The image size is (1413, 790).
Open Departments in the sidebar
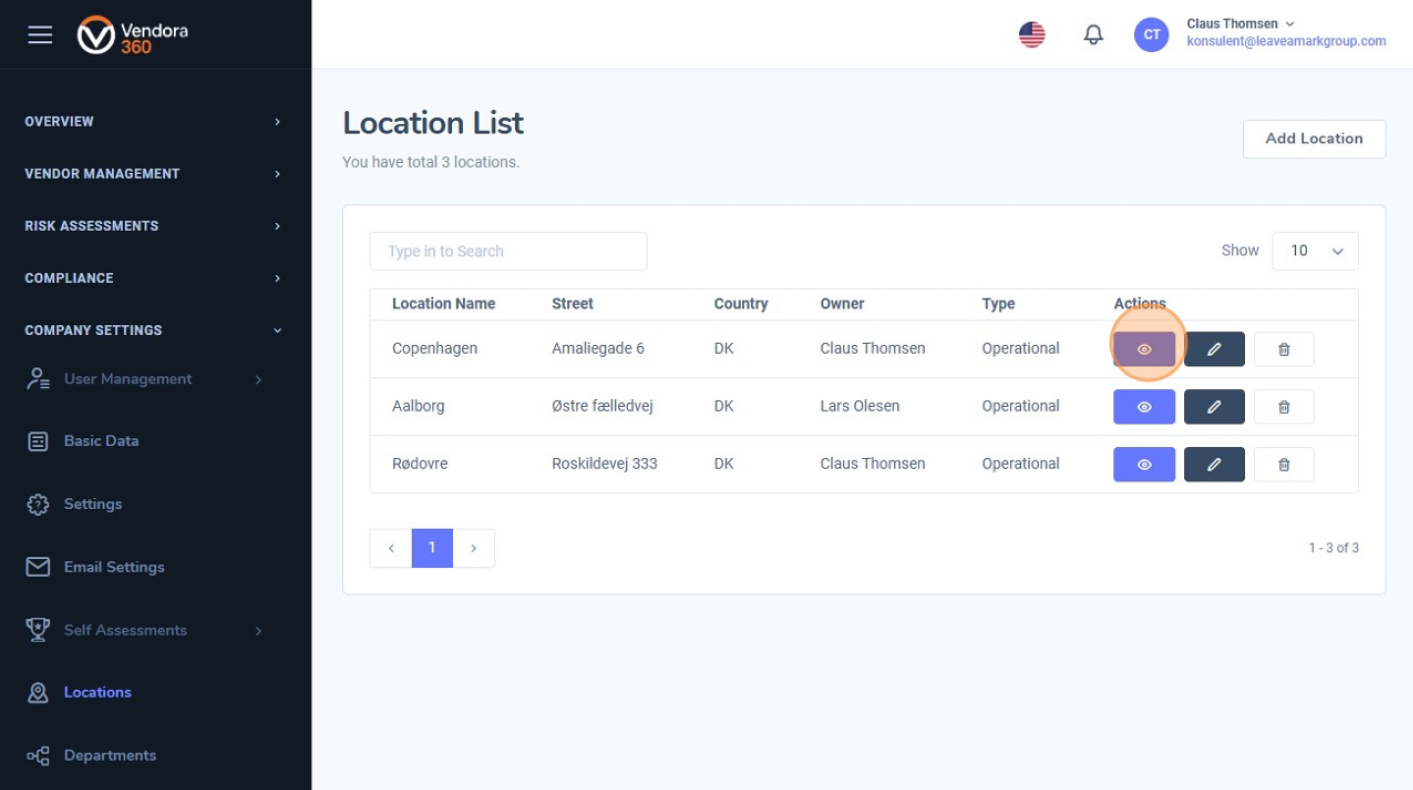(x=109, y=755)
